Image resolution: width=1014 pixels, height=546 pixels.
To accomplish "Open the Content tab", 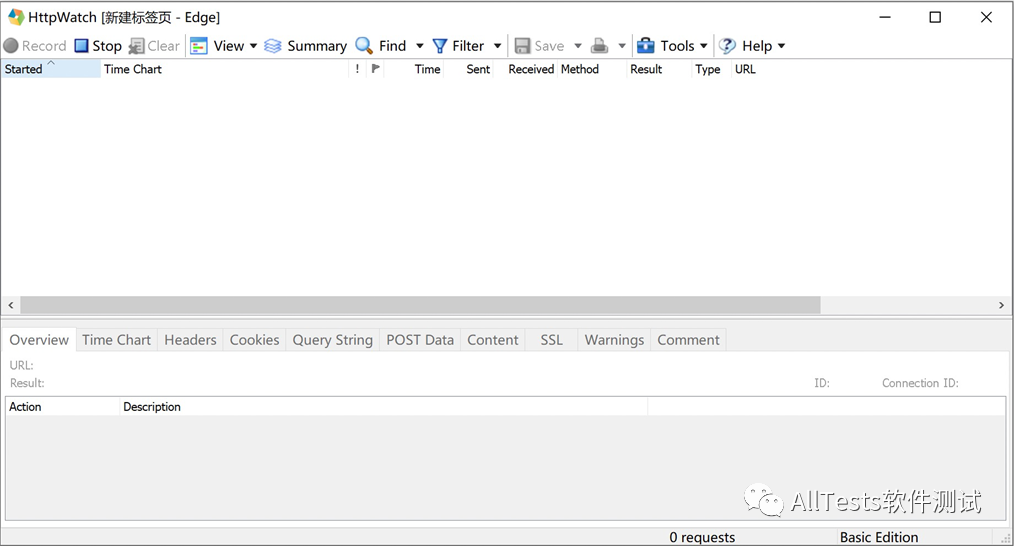I will click(493, 340).
